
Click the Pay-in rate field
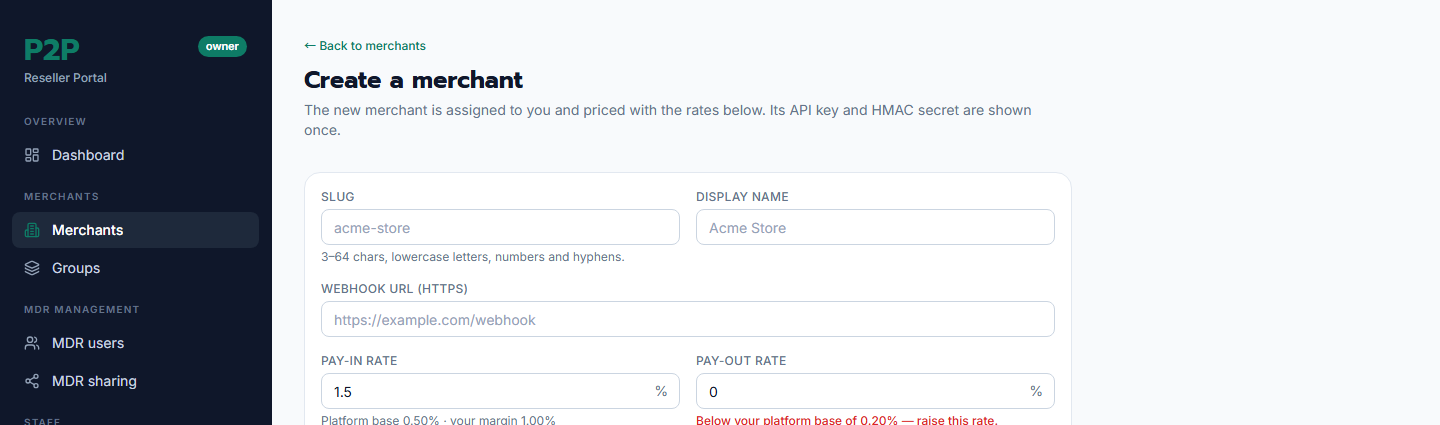[500, 391]
